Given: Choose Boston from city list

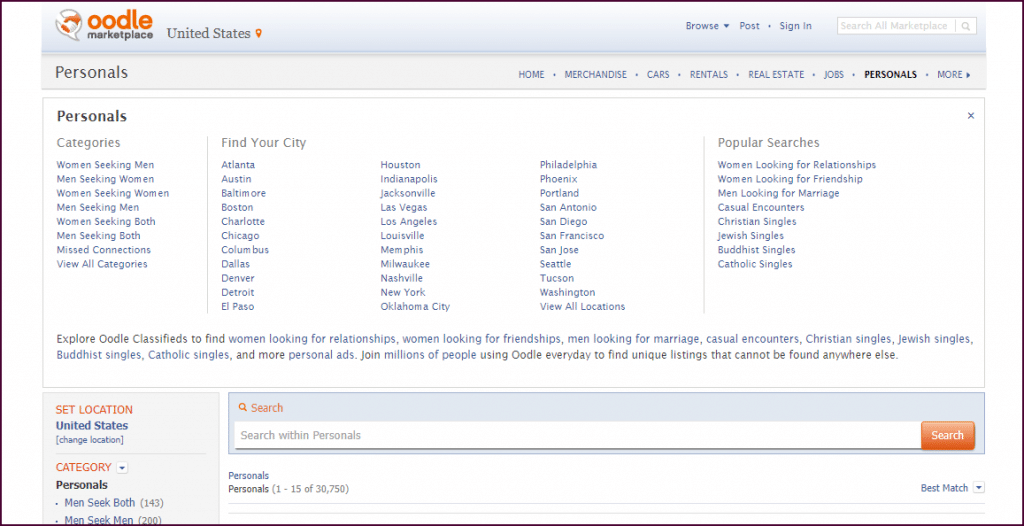Looking at the screenshot, I should (x=237, y=208).
